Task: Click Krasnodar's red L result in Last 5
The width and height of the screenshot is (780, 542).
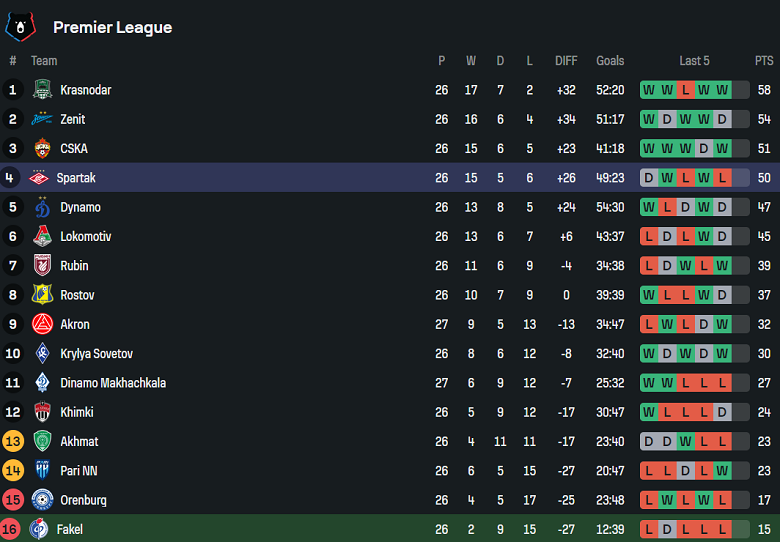Action: tap(686, 90)
